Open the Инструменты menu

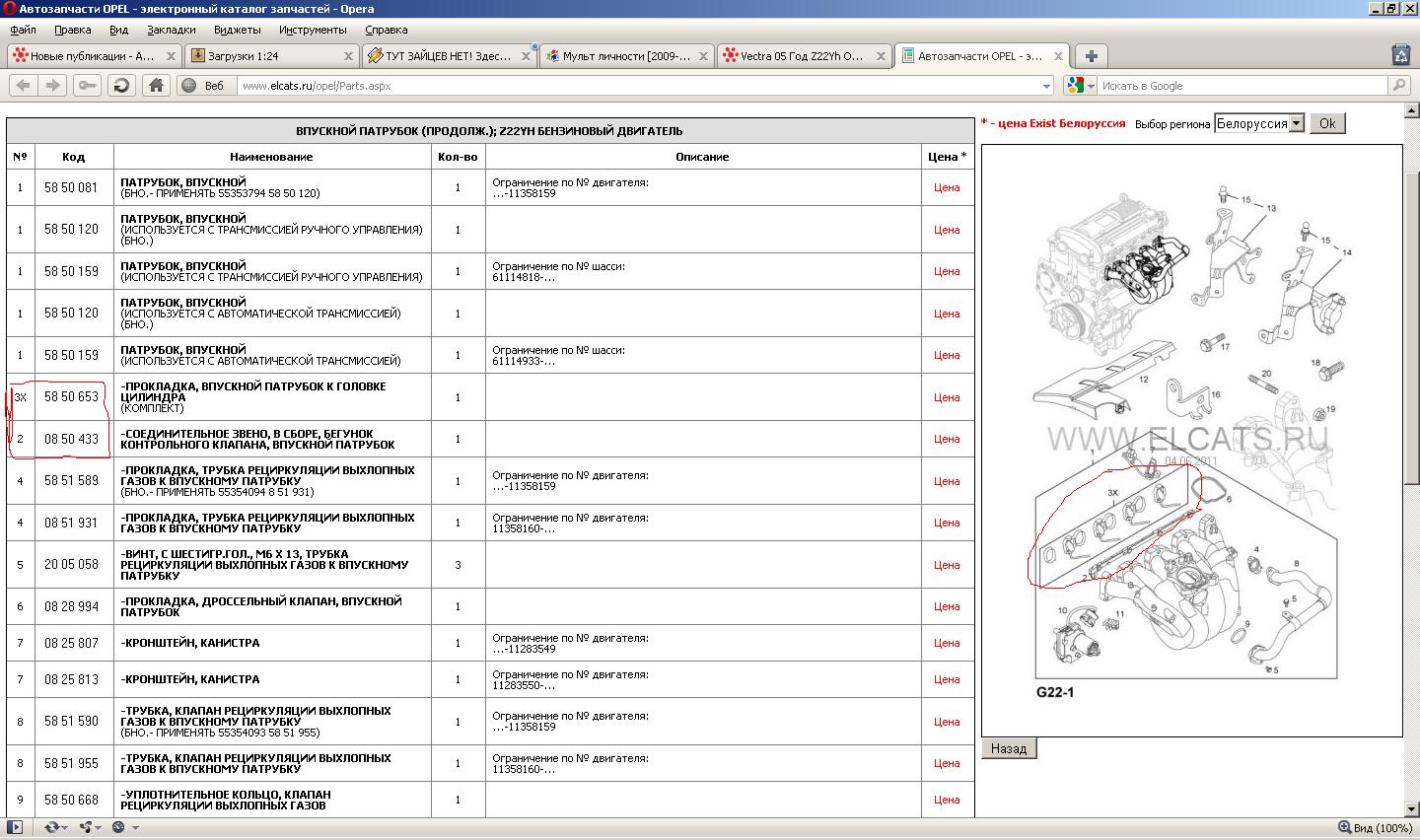[313, 30]
